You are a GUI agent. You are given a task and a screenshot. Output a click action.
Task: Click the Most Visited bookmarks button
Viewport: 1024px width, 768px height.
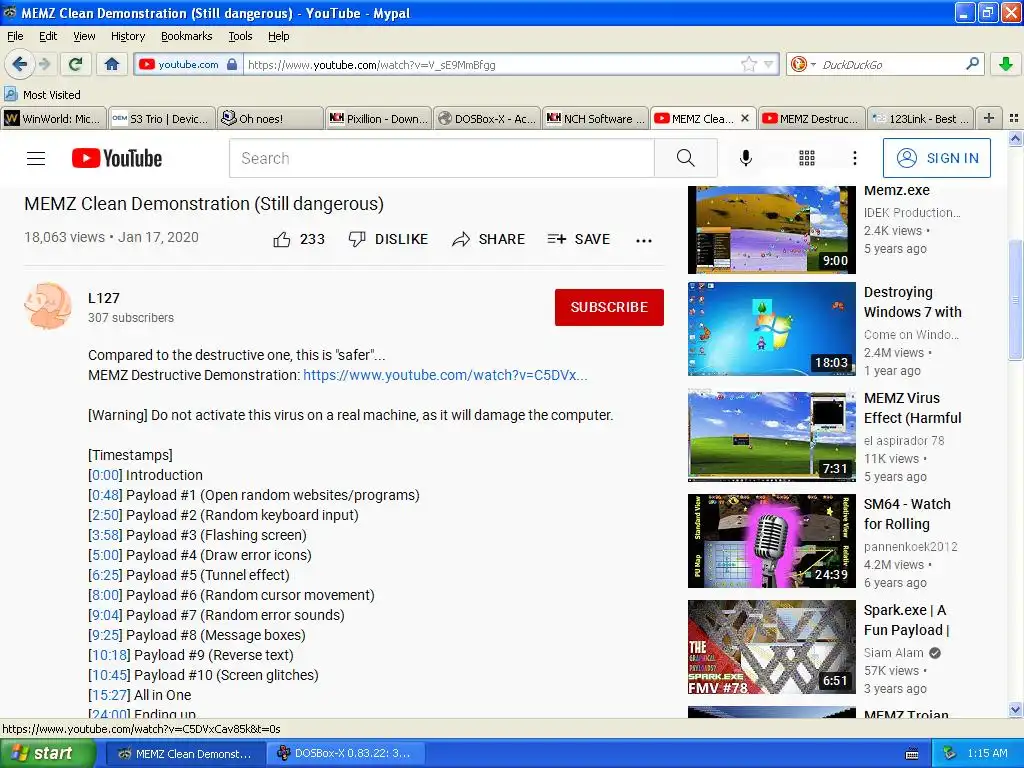pyautogui.click(x=42, y=95)
